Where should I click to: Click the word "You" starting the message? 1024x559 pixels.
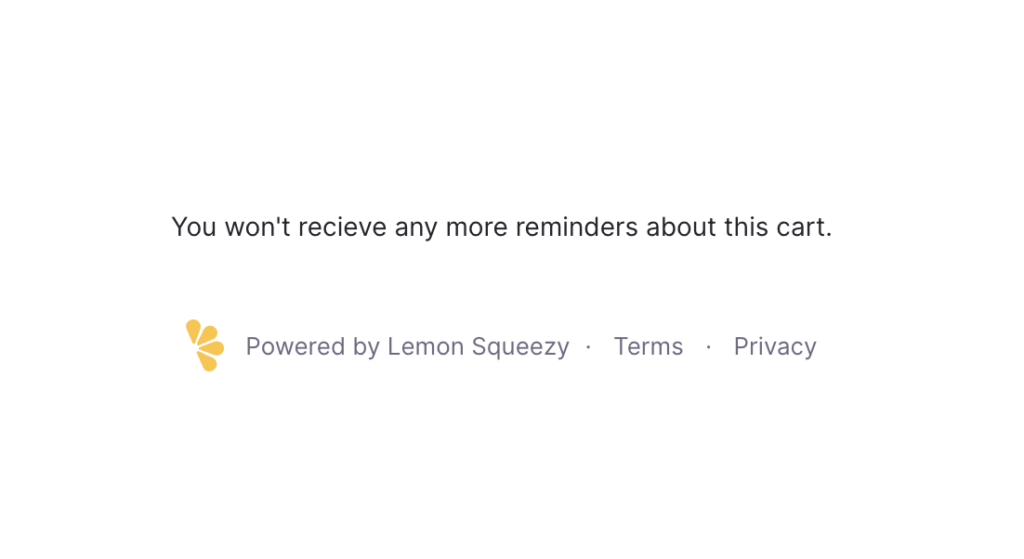pos(193,228)
